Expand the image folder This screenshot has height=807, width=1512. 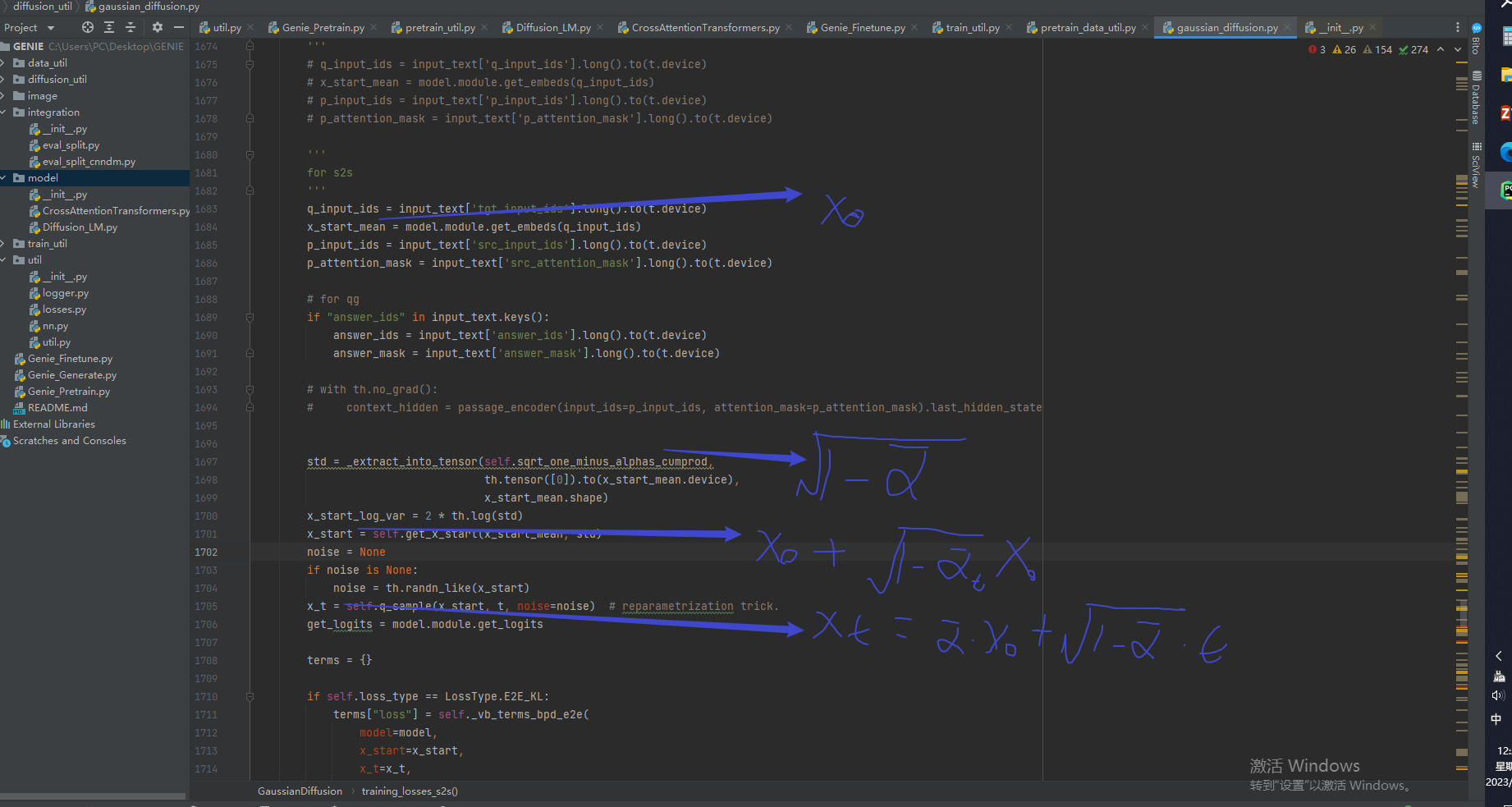click(x=3, y=96)
